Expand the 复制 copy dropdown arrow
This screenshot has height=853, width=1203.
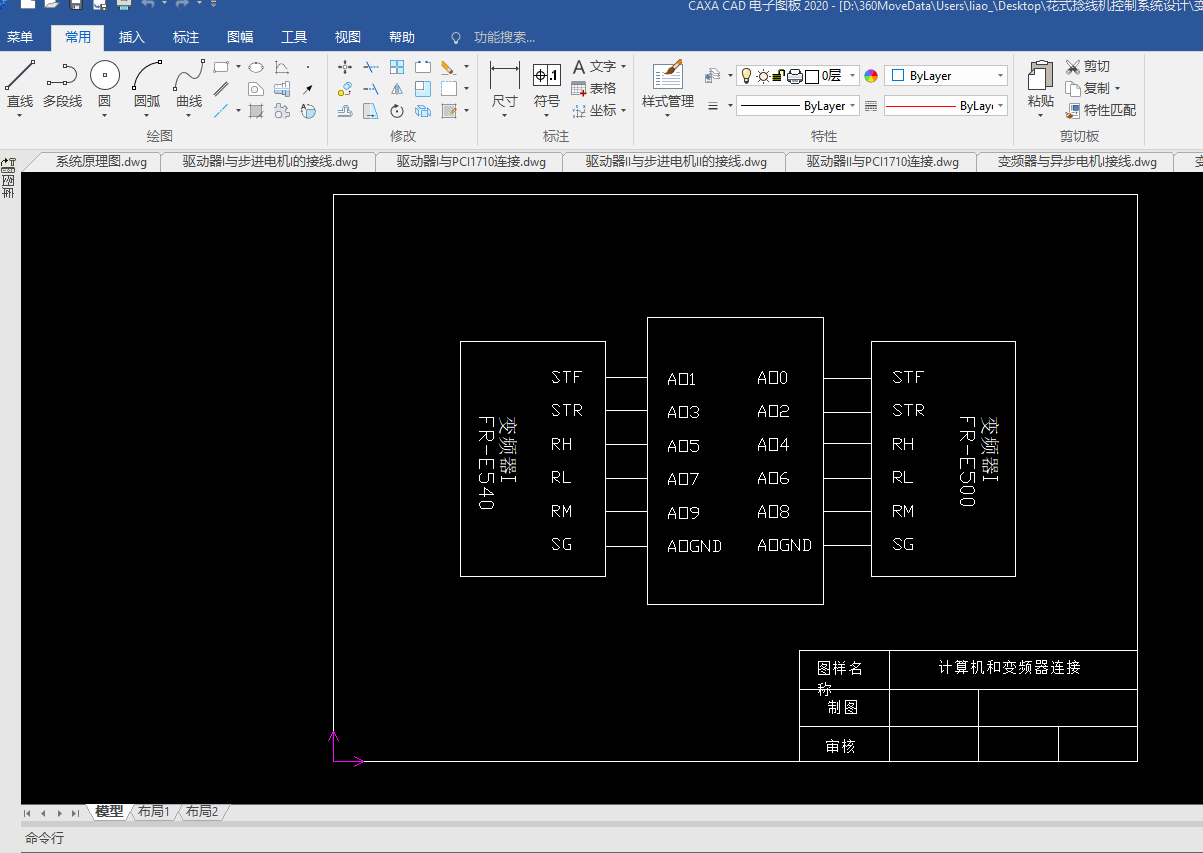[1117, 89]
